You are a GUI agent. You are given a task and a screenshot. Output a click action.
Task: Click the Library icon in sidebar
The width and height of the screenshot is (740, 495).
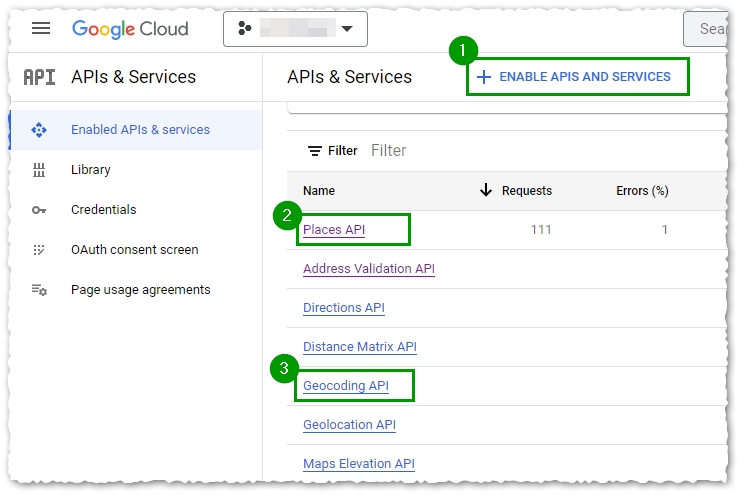pos(39,170)
